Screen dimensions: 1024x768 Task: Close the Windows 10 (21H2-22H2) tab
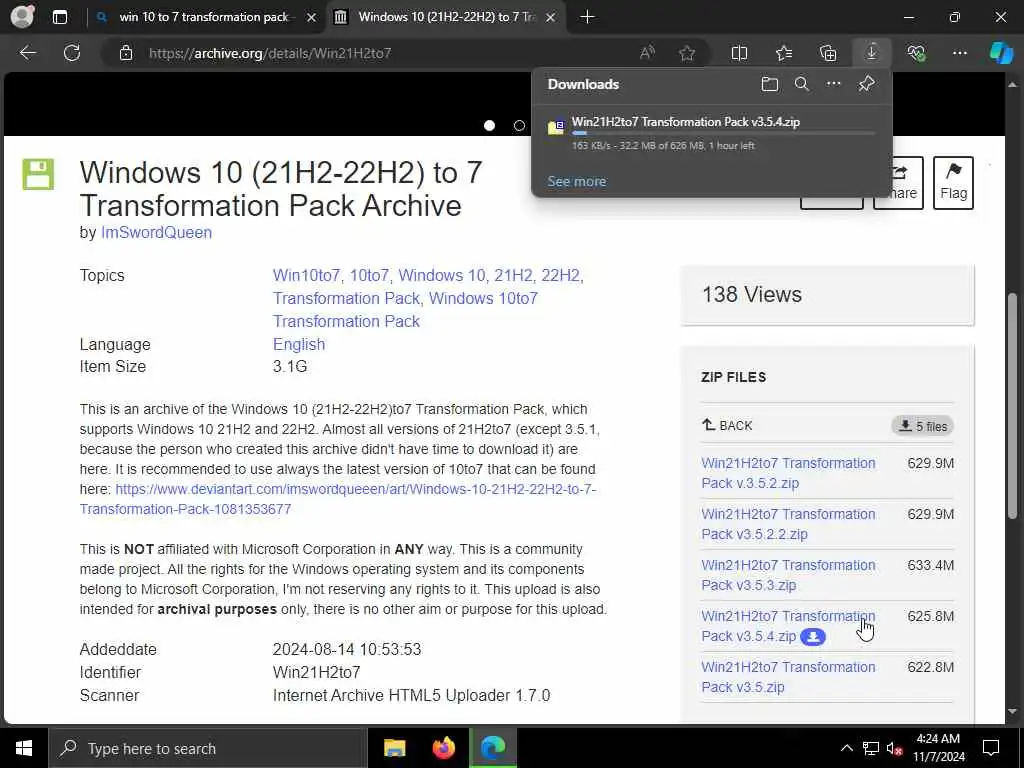[x=551, y=17]
